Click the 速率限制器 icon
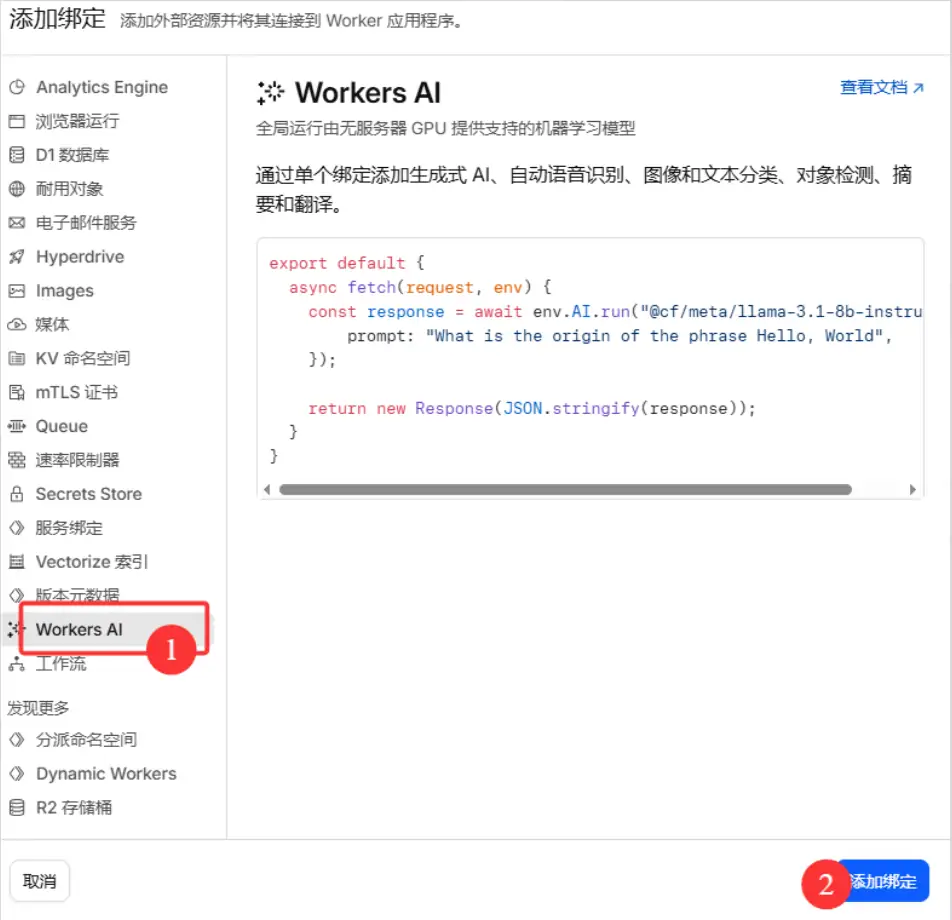 (17, 460)
